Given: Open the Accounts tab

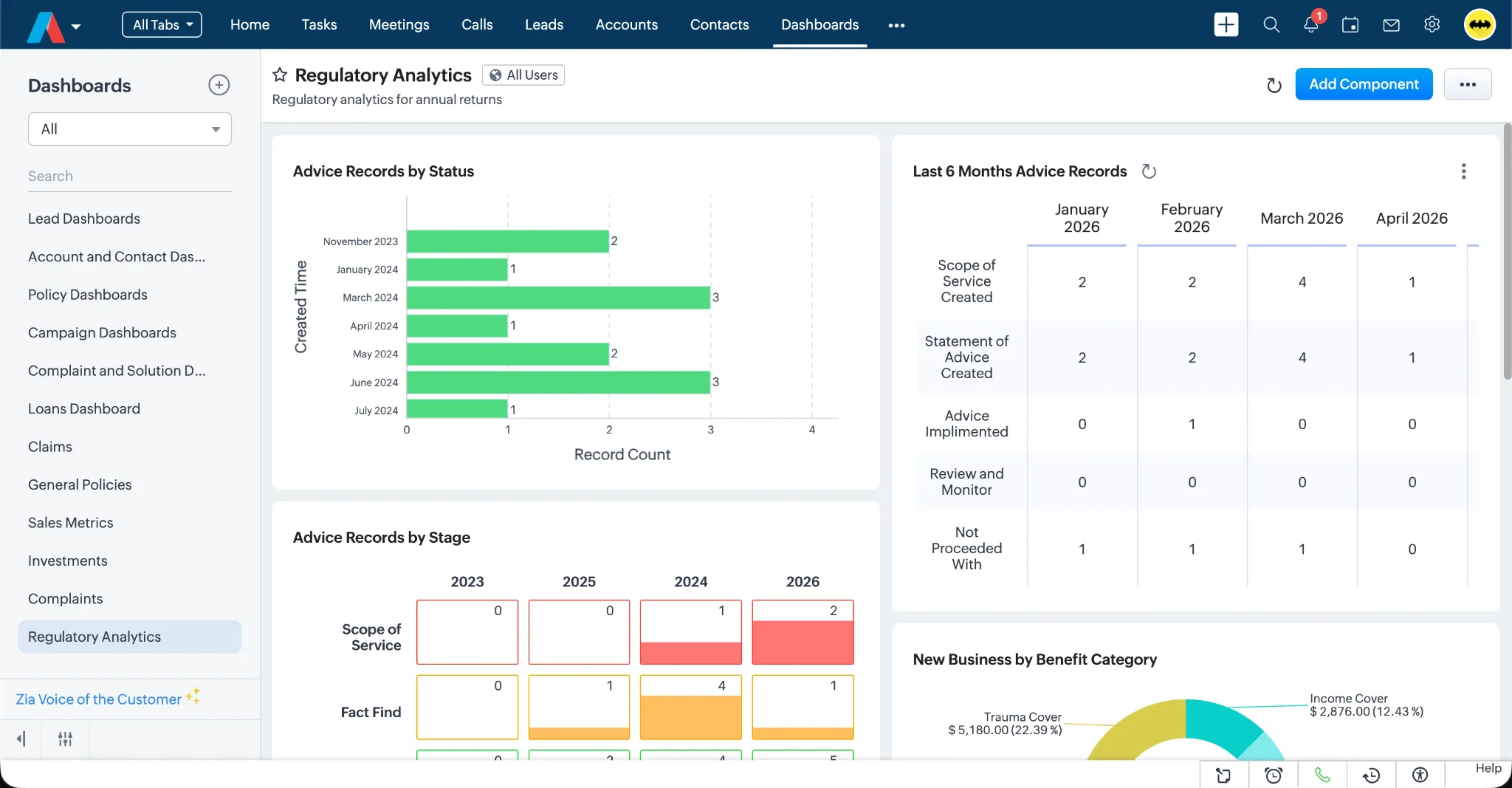Looking at the screenshot, I should [626, 24].
